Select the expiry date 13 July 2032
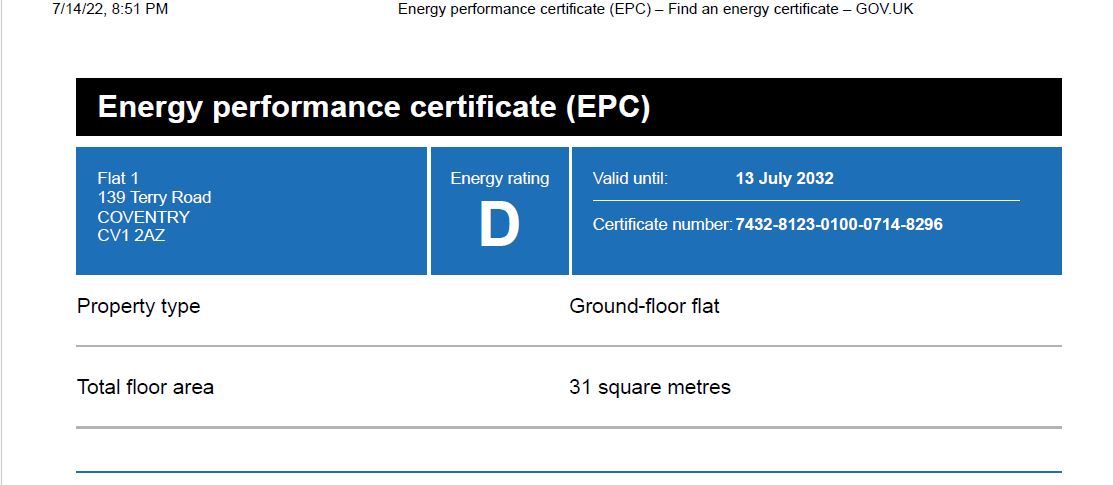The image size is (1113, 485). pos(784,179)
